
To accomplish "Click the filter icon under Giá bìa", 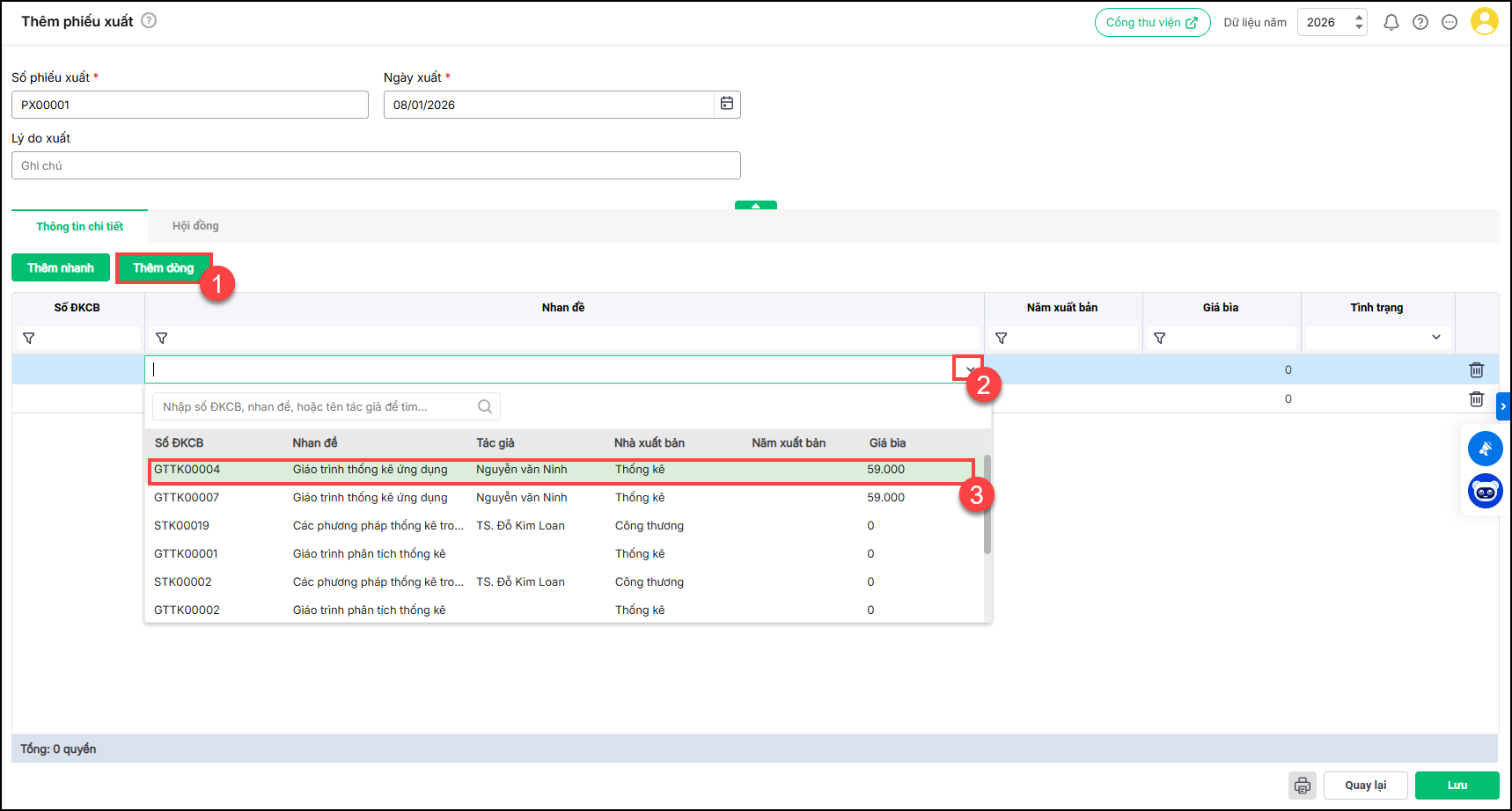I will click(1160, 339).
